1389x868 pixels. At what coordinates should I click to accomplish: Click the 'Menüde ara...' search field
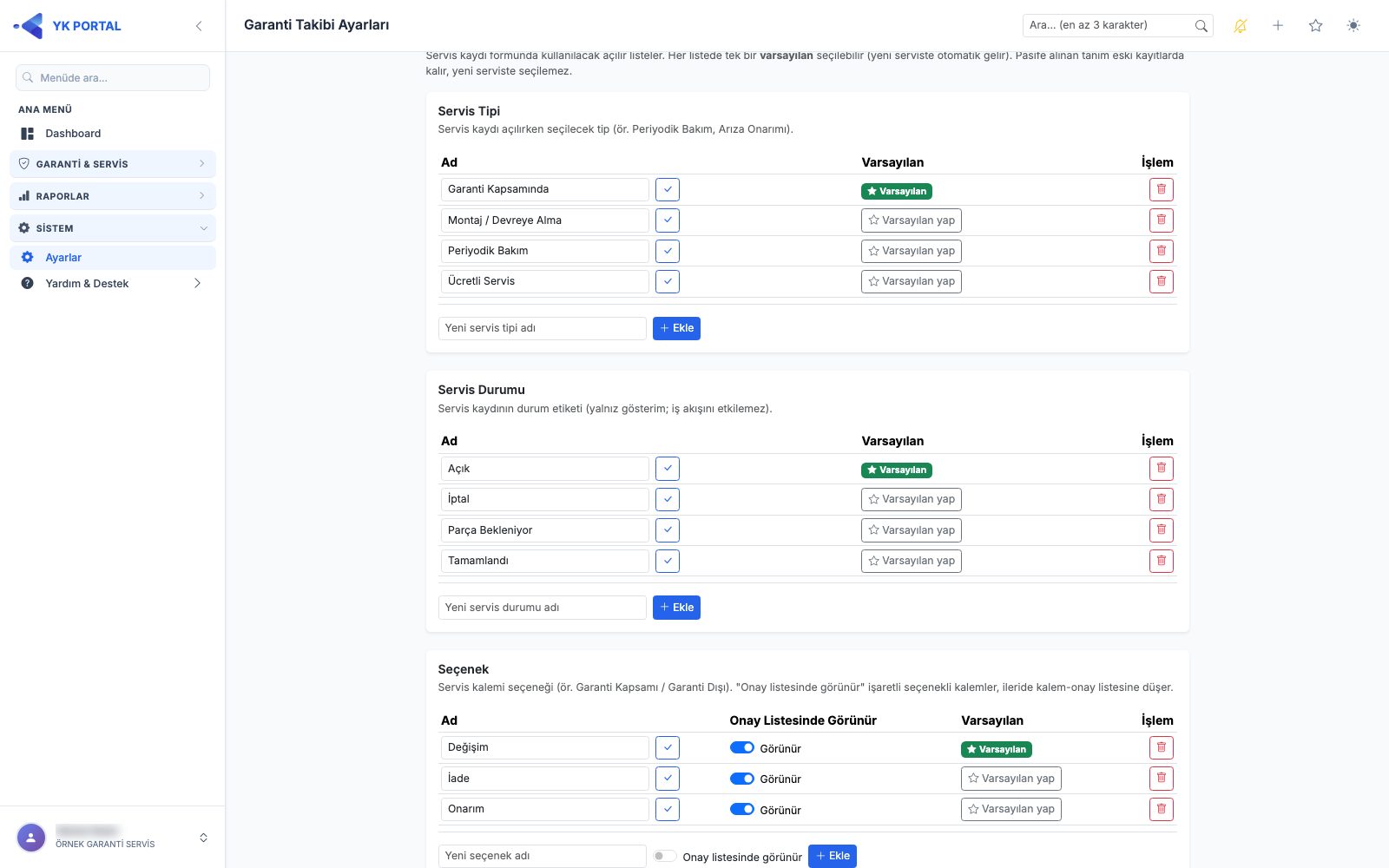tap(113, 78)
